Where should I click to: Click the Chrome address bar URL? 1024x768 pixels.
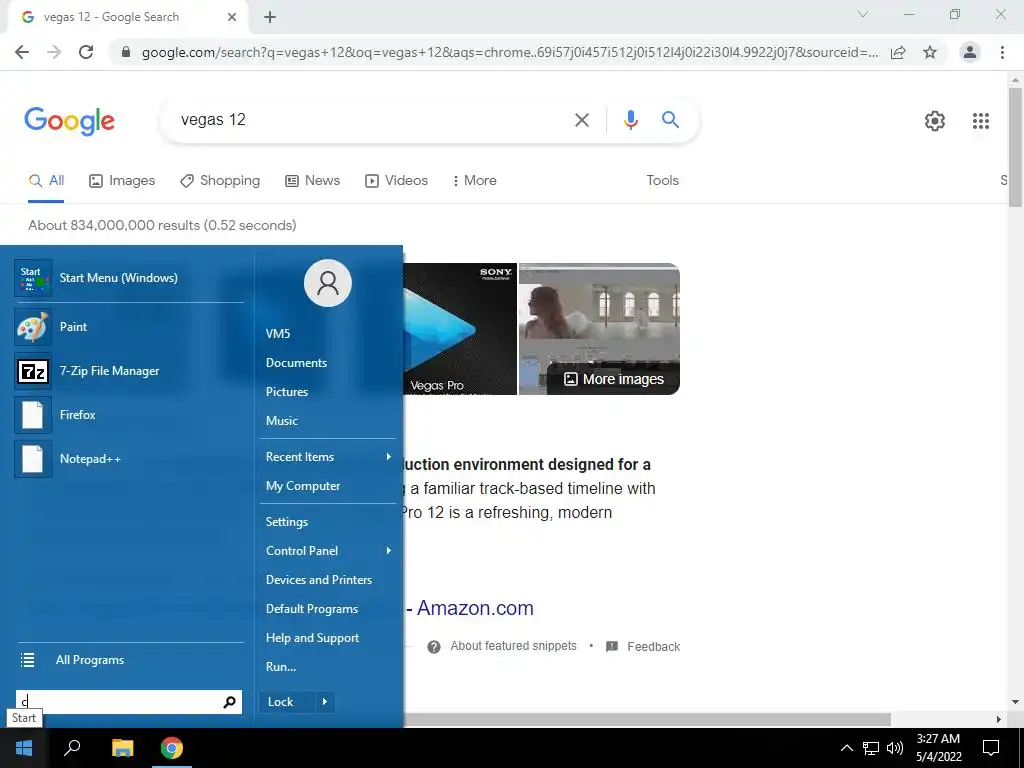tap(509, 52)
